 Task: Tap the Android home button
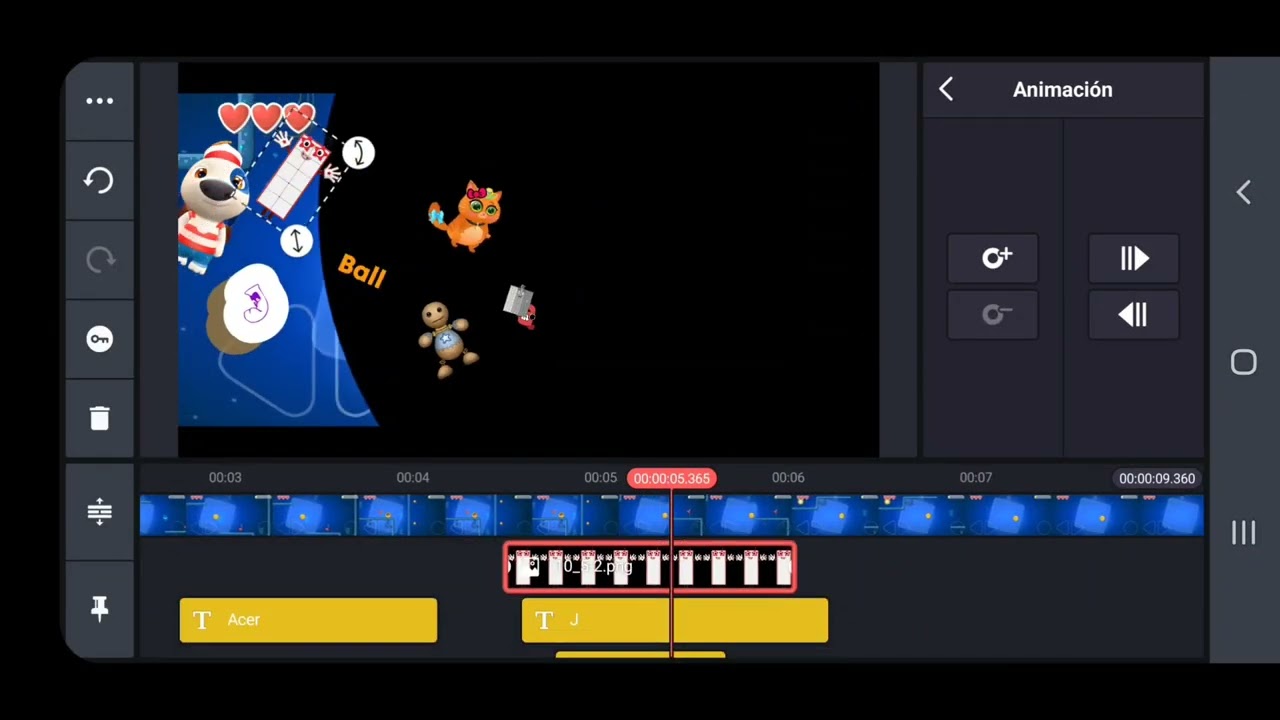click(x=1244, y=362)
